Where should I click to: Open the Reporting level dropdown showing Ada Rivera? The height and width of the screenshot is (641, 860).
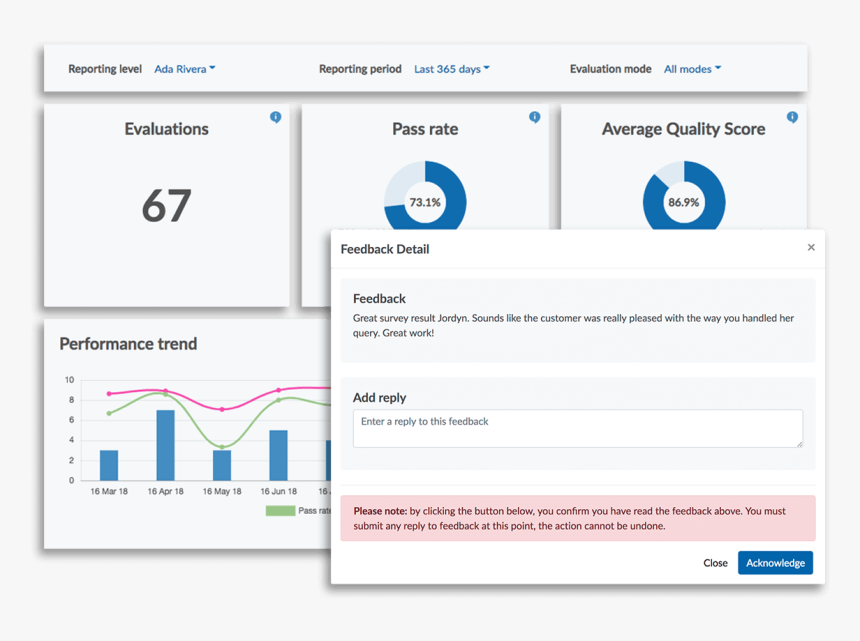point(184,69)
